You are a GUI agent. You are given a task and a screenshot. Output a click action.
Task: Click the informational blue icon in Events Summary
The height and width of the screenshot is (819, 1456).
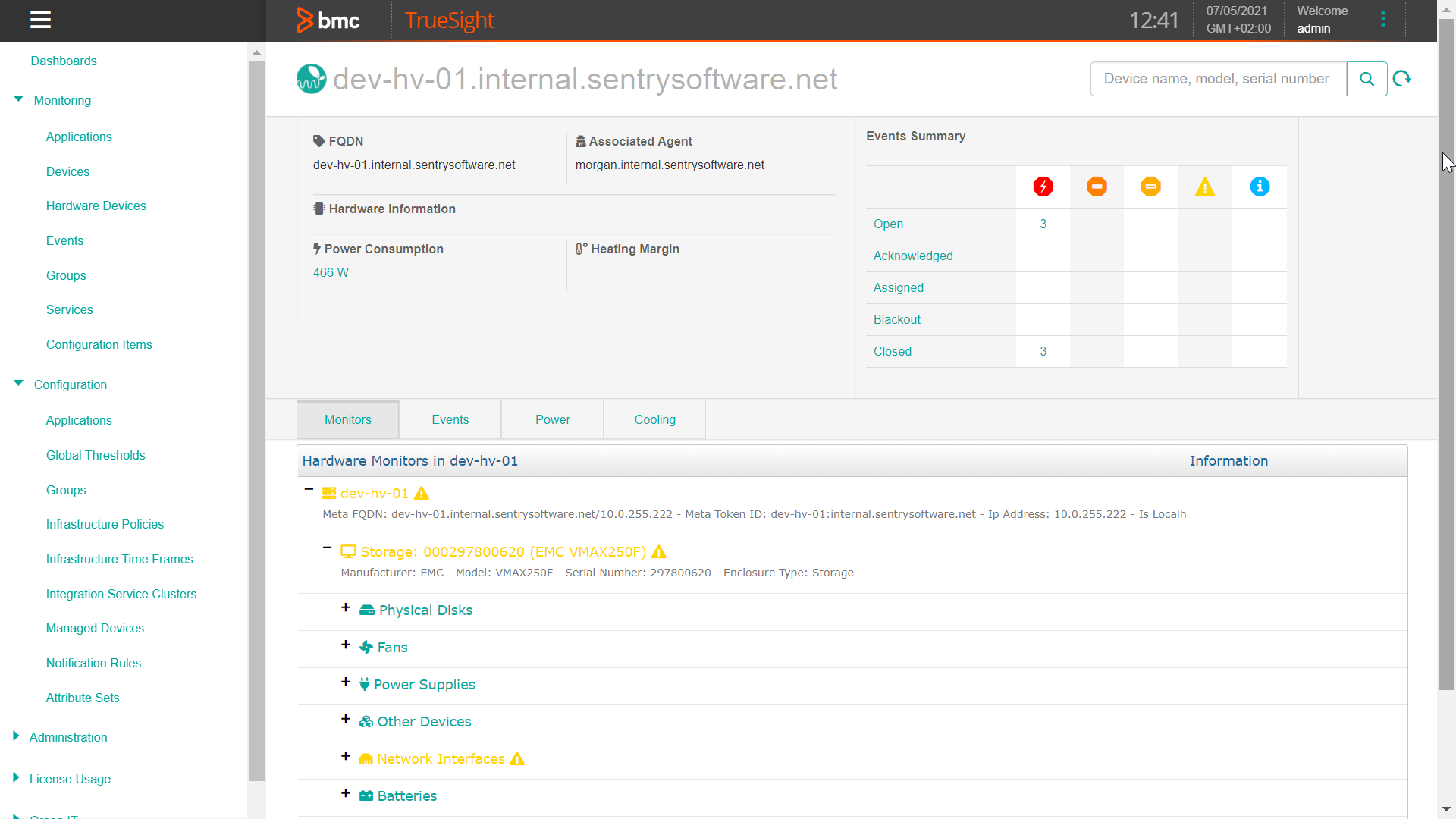tap(1259, 187)
